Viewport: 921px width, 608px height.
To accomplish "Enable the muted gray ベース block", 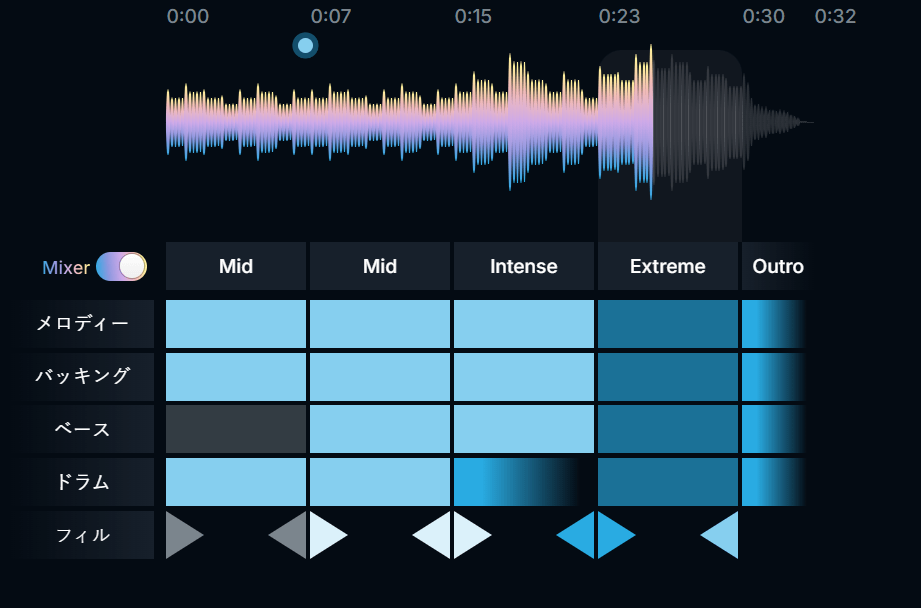I will point(236,429).
